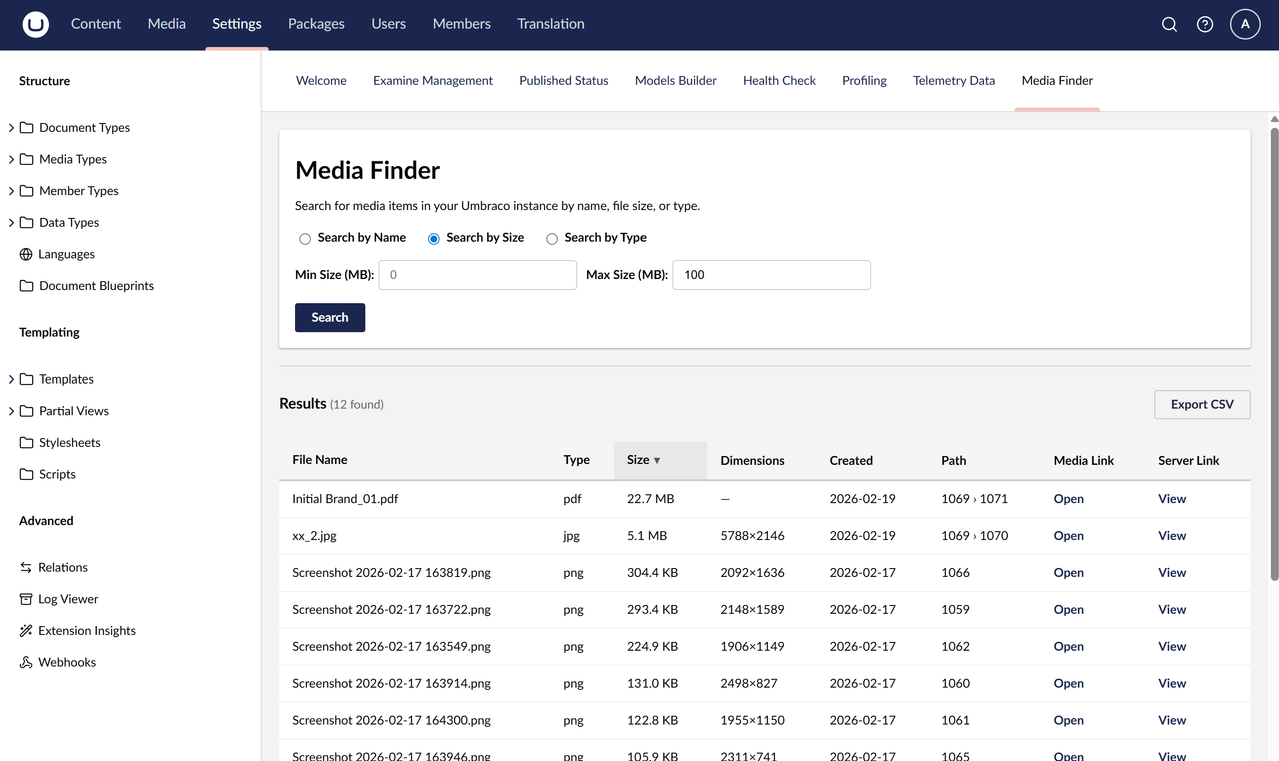Click the Umbraco logo icon

point(36,24)
